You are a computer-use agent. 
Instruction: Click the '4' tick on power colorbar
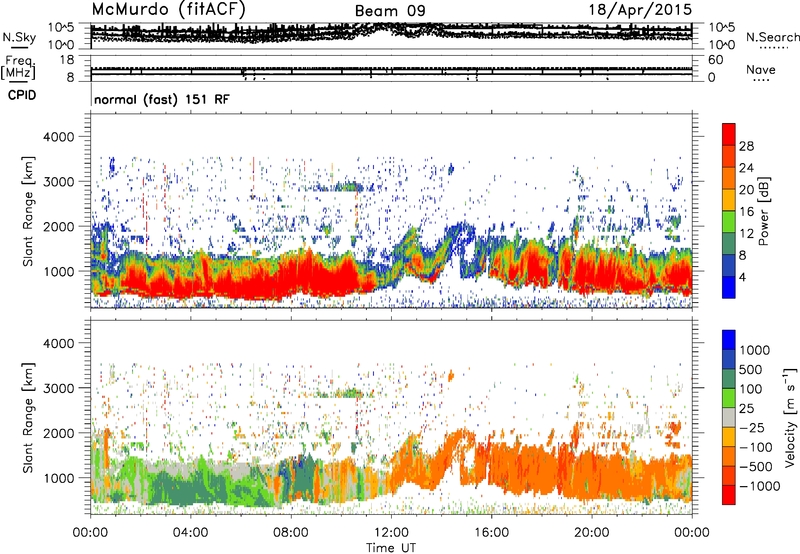click(x=742, y=277)
